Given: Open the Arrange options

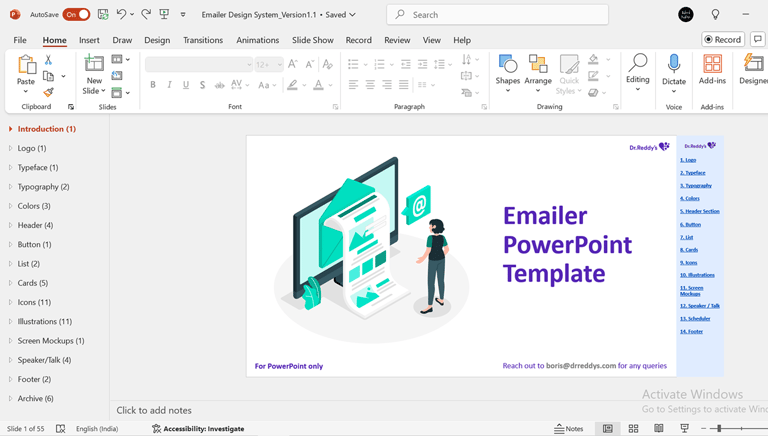Looking at the screenshot, I should [538, 73].
